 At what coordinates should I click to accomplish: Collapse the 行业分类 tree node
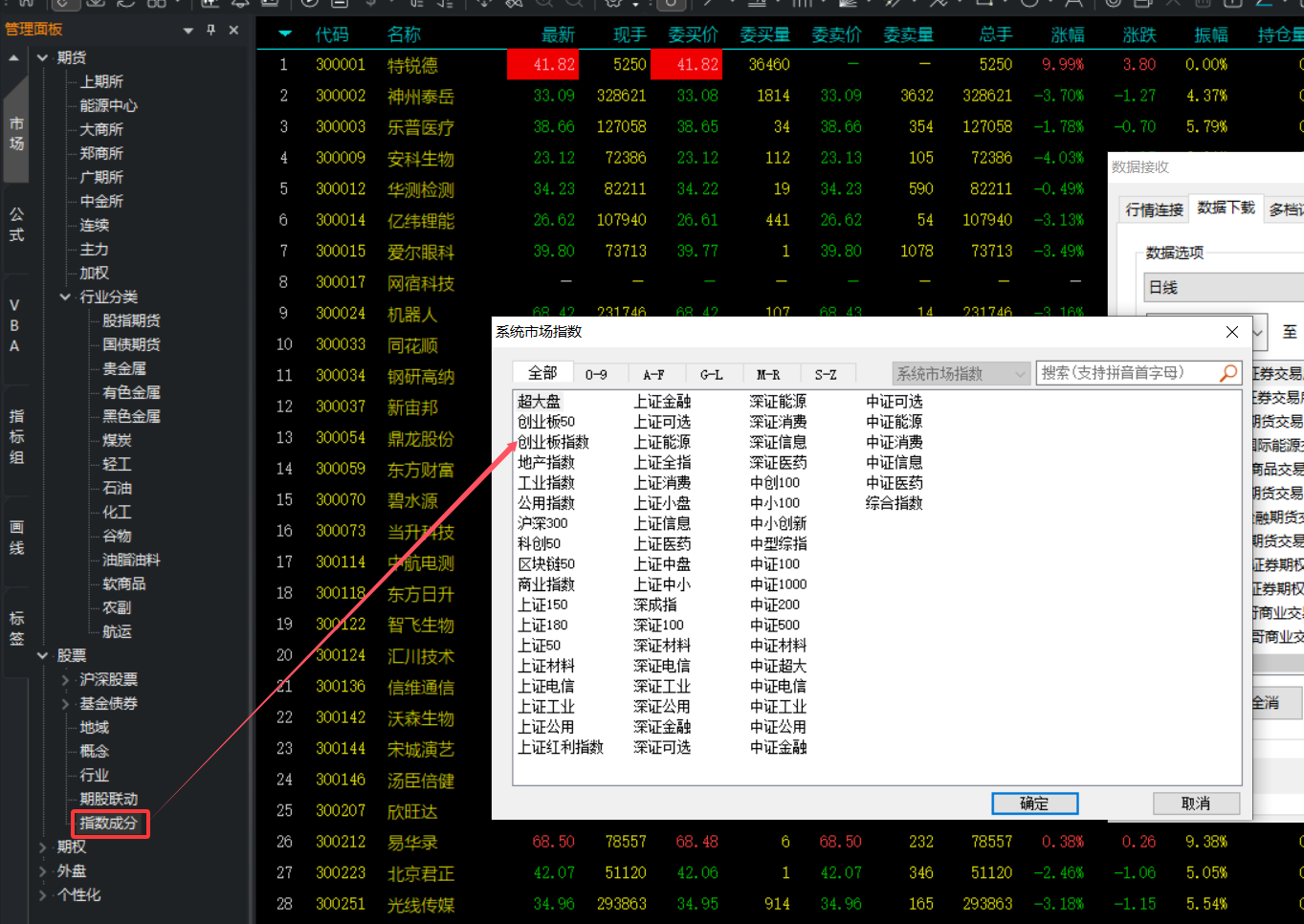tap(65, 297)
